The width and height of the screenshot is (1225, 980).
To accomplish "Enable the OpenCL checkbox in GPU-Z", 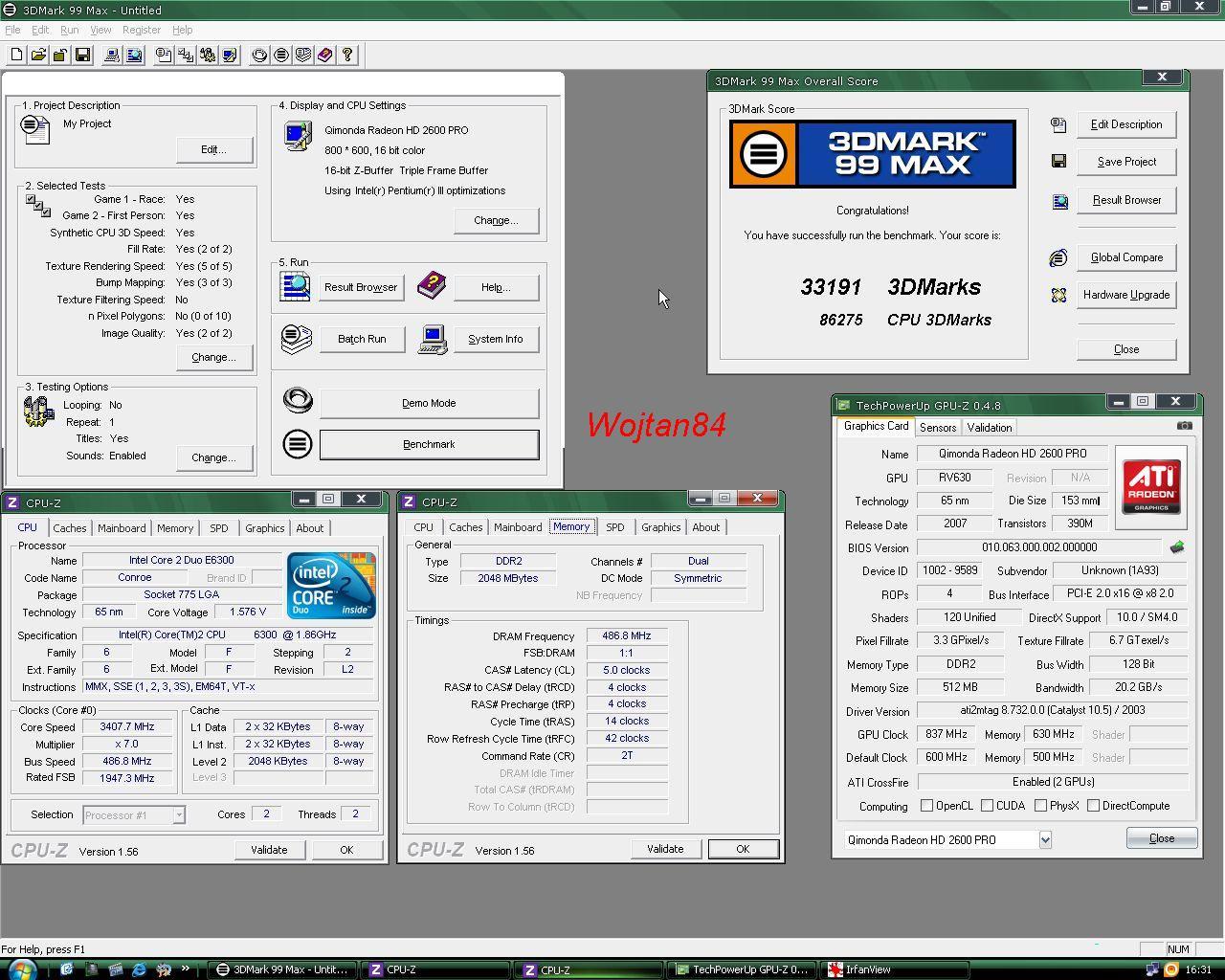I will coord(926,806).
